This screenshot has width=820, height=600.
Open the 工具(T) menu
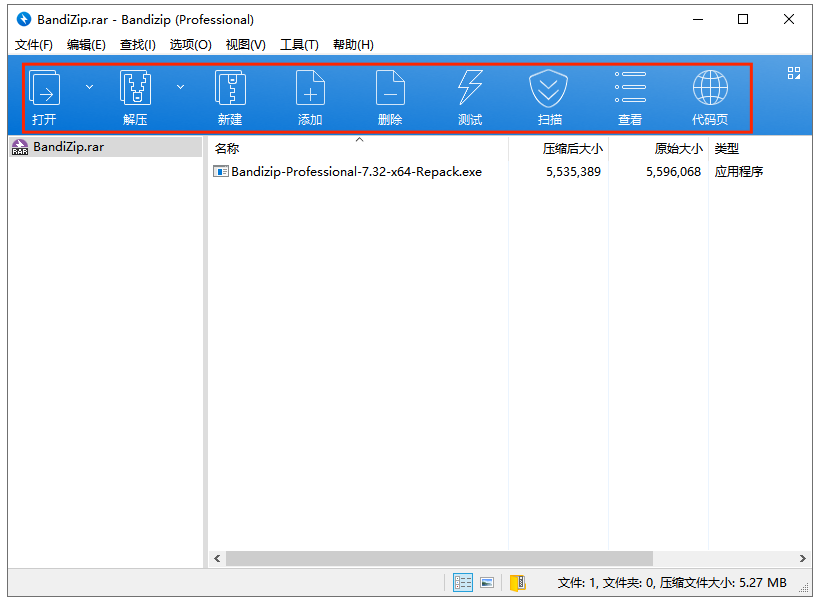[299, 45]
